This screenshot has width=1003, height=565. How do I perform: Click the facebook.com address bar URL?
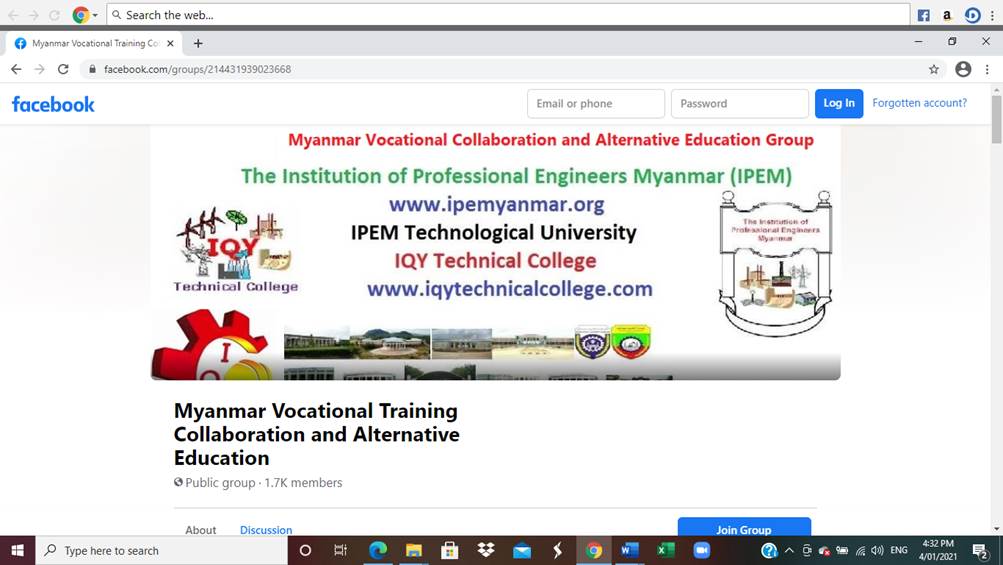click(x=197, y=69)
